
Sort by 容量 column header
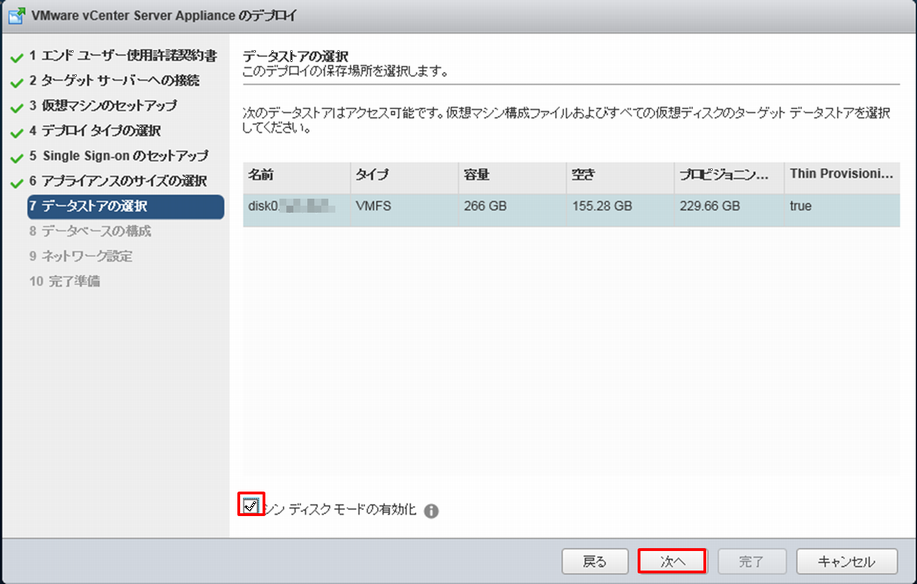[x=511, y=175]
